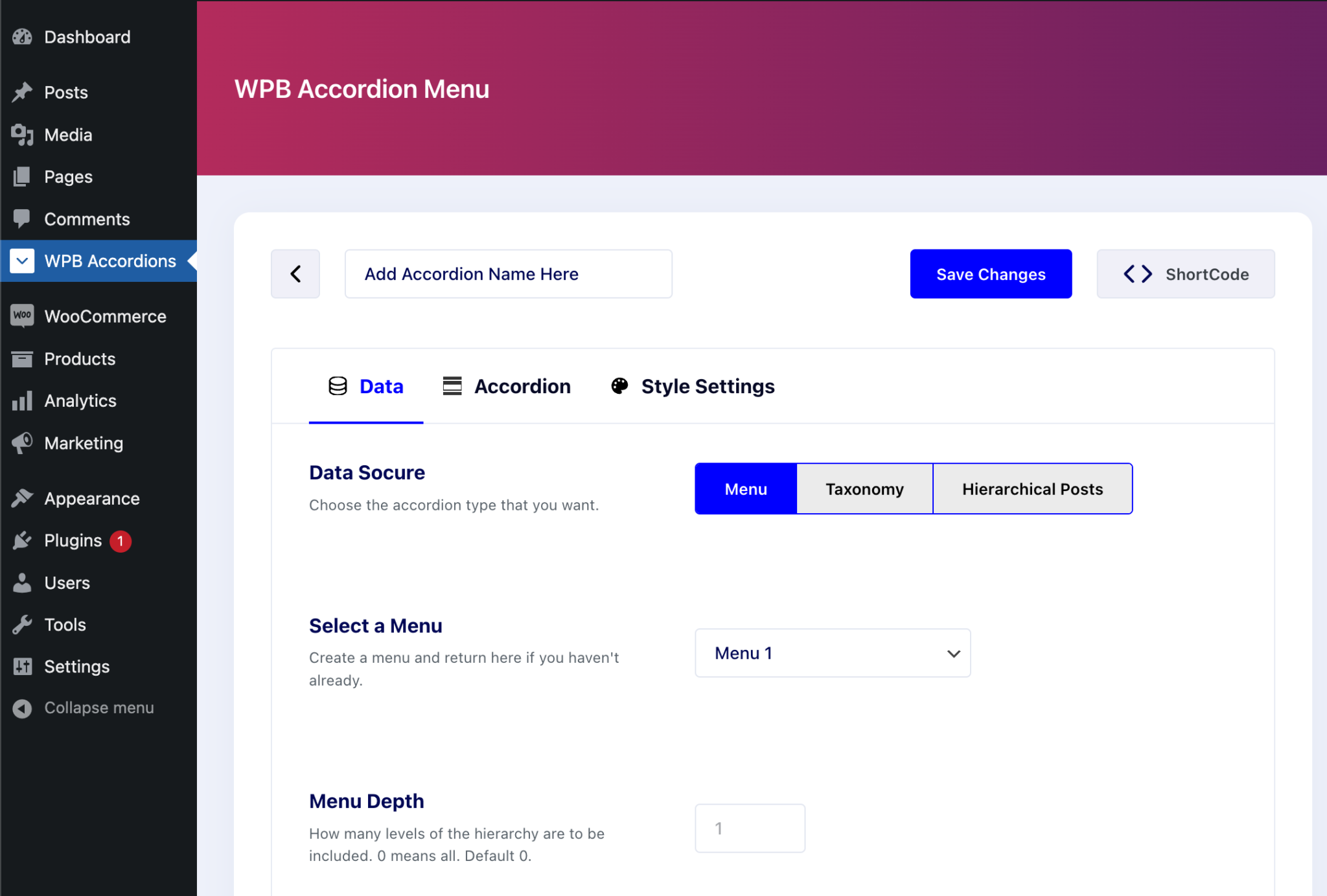Collapse the admin sidebar menu
The height and width of the screenshot is (896, 1327).
[23, 707]
